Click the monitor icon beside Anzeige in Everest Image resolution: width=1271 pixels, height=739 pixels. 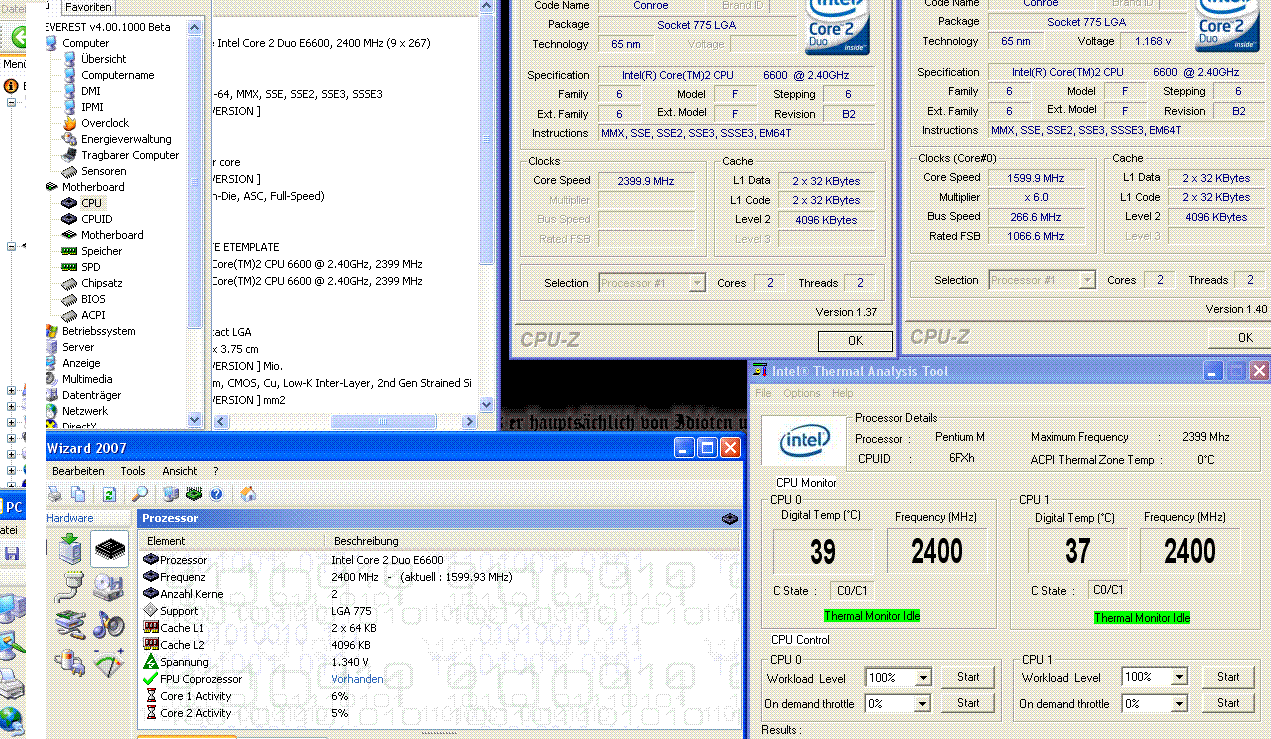[52, 363]
